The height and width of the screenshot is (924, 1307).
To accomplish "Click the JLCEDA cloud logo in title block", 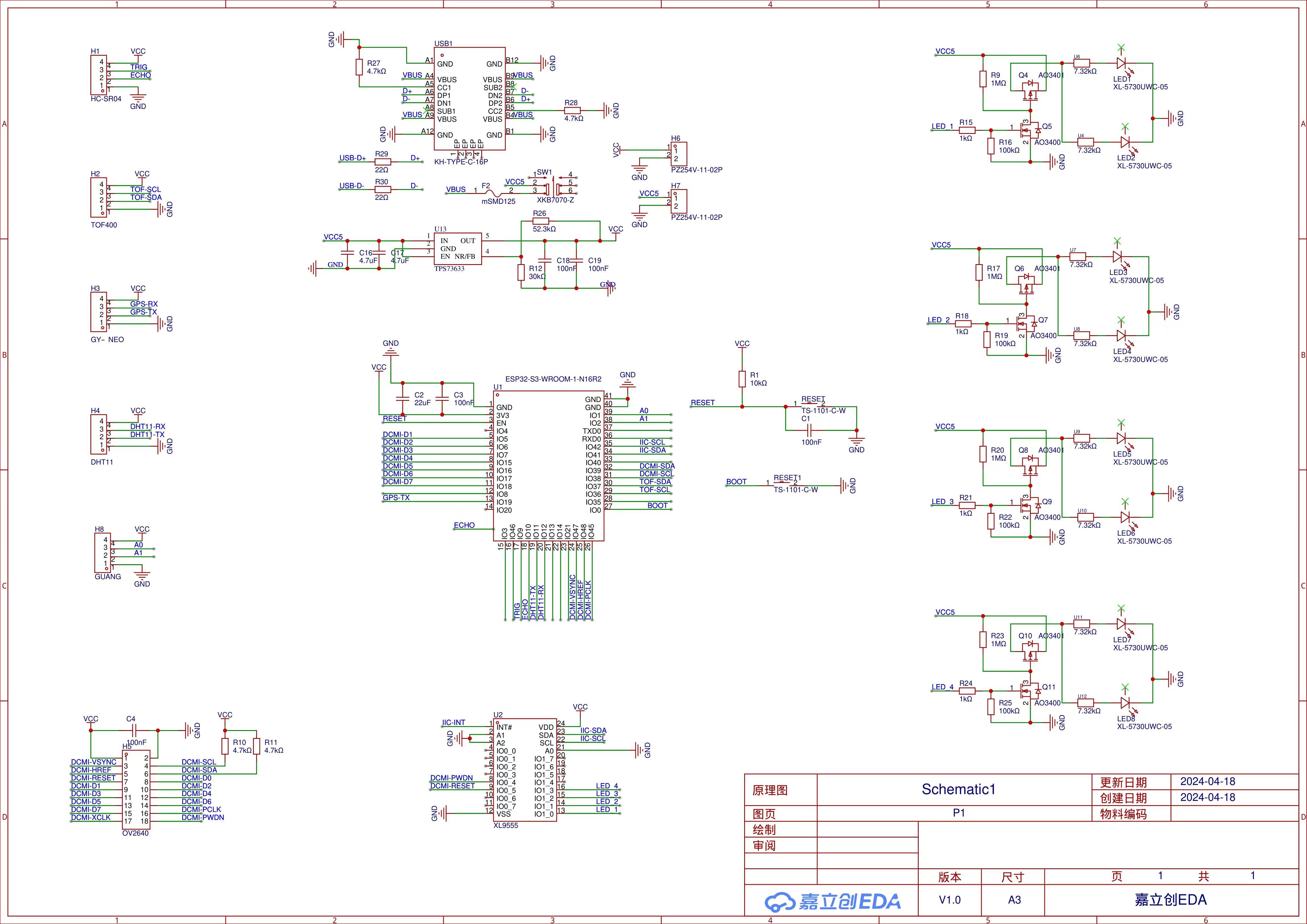I will tap(832, 901).
